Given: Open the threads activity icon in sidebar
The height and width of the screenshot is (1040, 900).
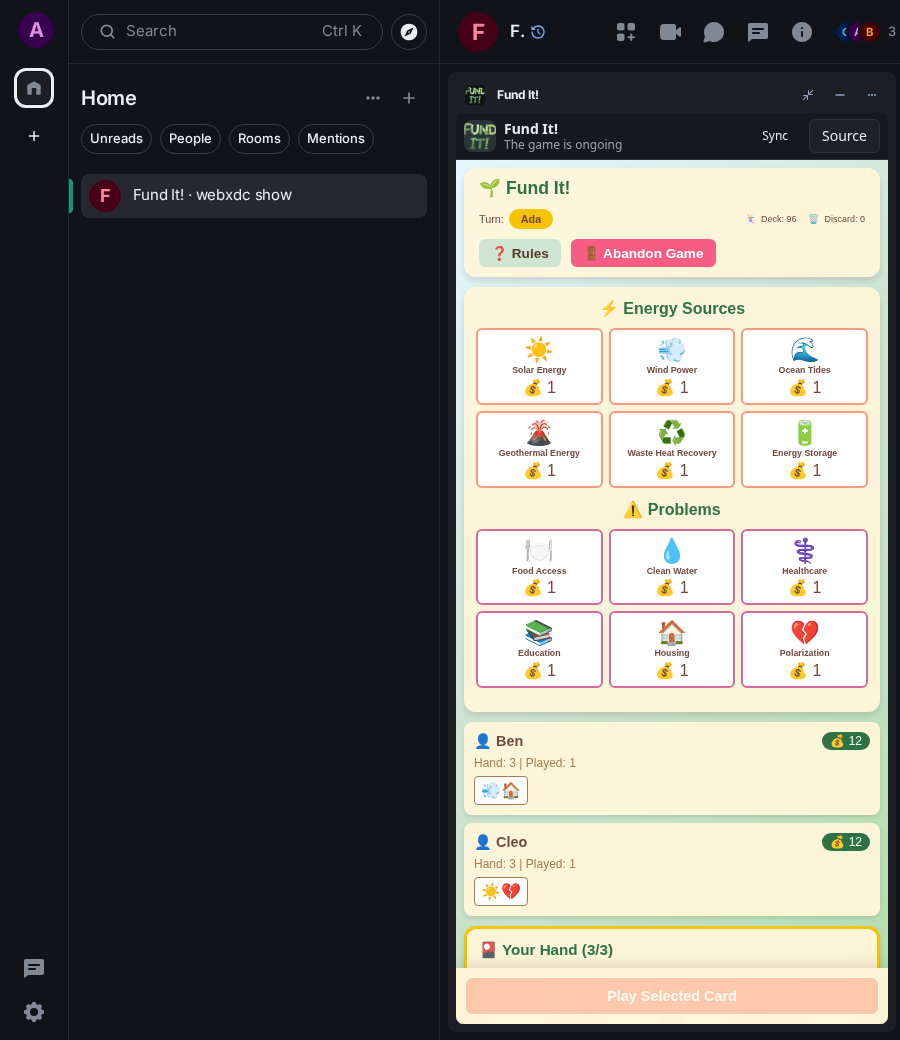Looking at the screenshot, I should [34, 968].
